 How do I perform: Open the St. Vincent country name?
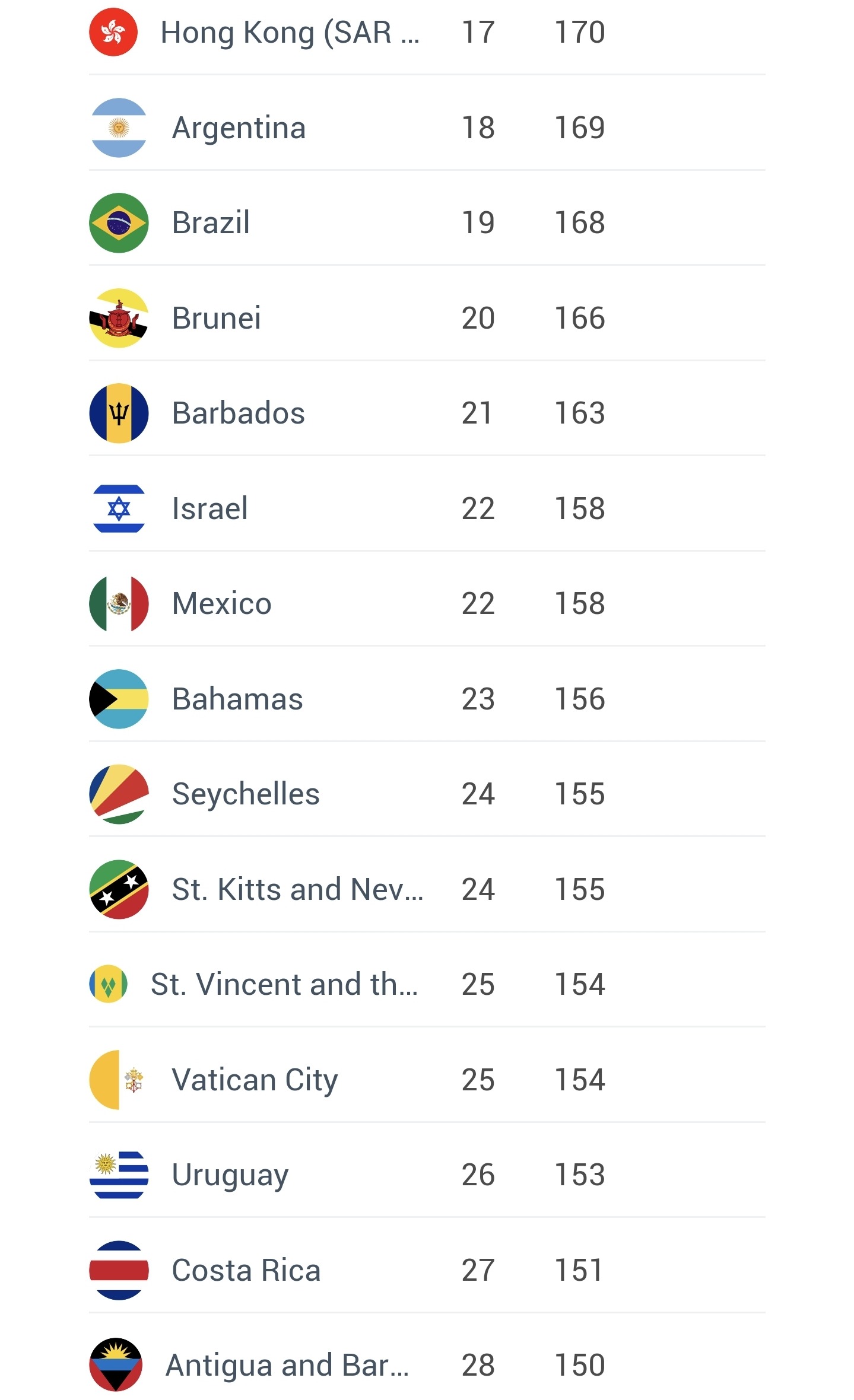284,985
